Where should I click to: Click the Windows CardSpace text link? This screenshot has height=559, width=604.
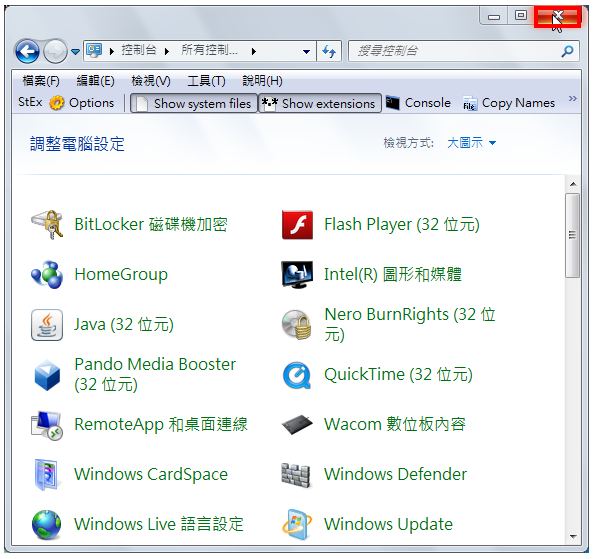click(x=151, y=475)
